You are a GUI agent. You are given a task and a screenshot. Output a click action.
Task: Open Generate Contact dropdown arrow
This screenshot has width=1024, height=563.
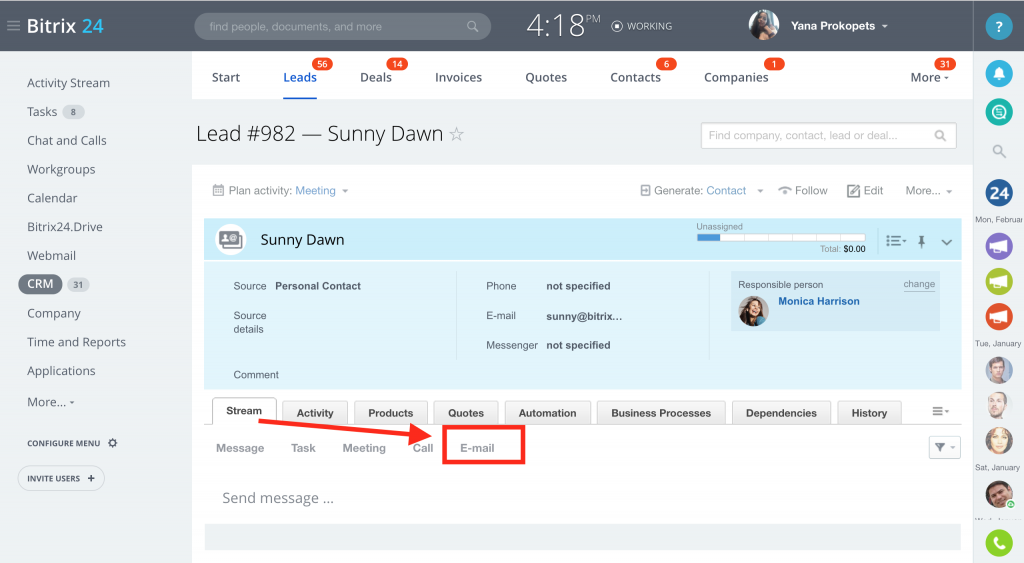[x=760, y=191]
